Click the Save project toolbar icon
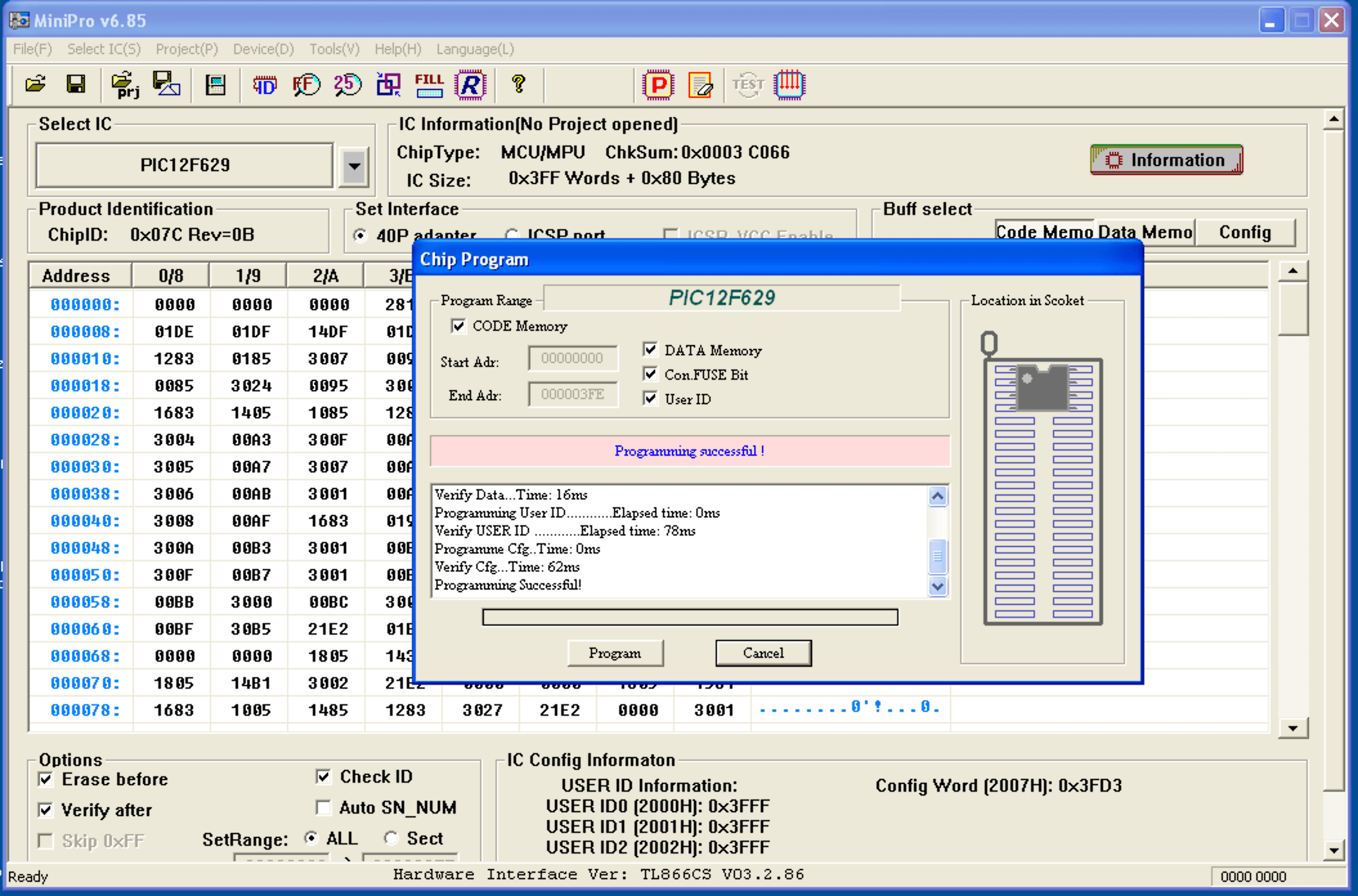This screenshot has width=1358, height=896. tap(167, 84)
